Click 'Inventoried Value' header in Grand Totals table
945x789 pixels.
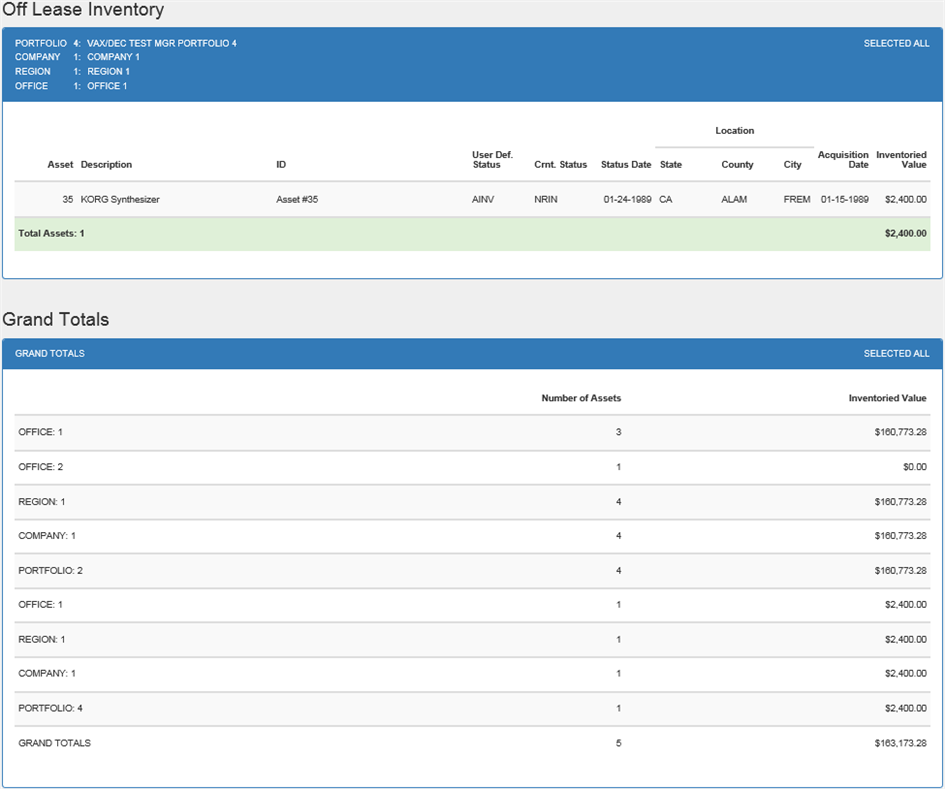(887, 398)
